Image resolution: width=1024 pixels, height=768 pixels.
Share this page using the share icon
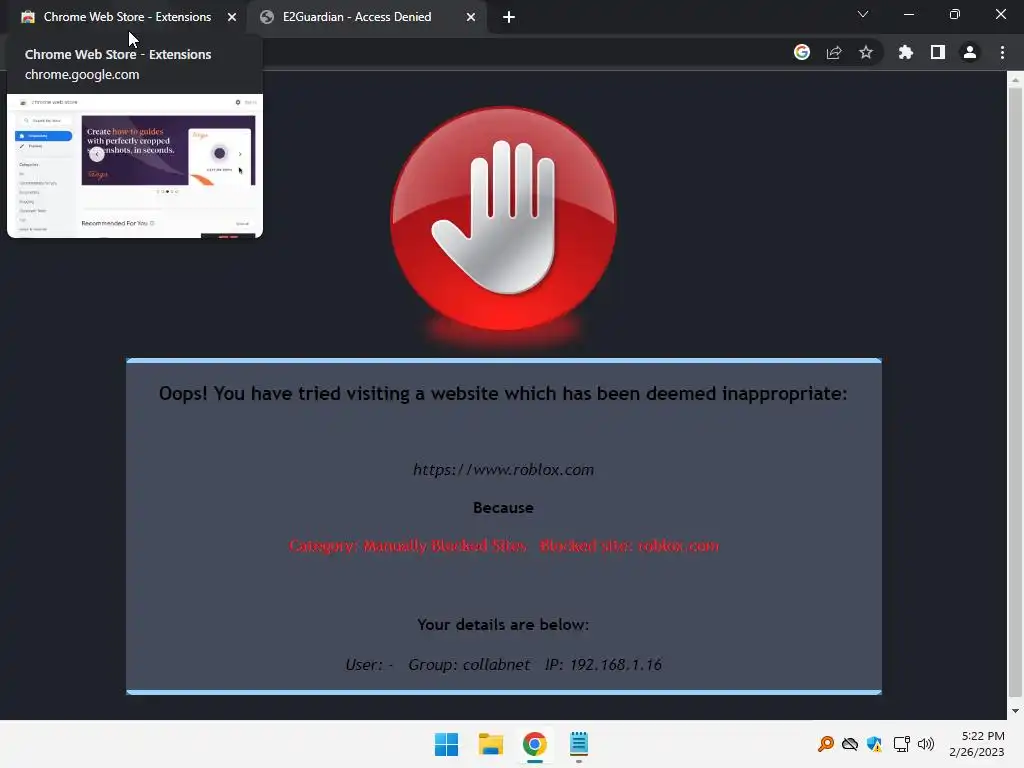click(834, 52)
